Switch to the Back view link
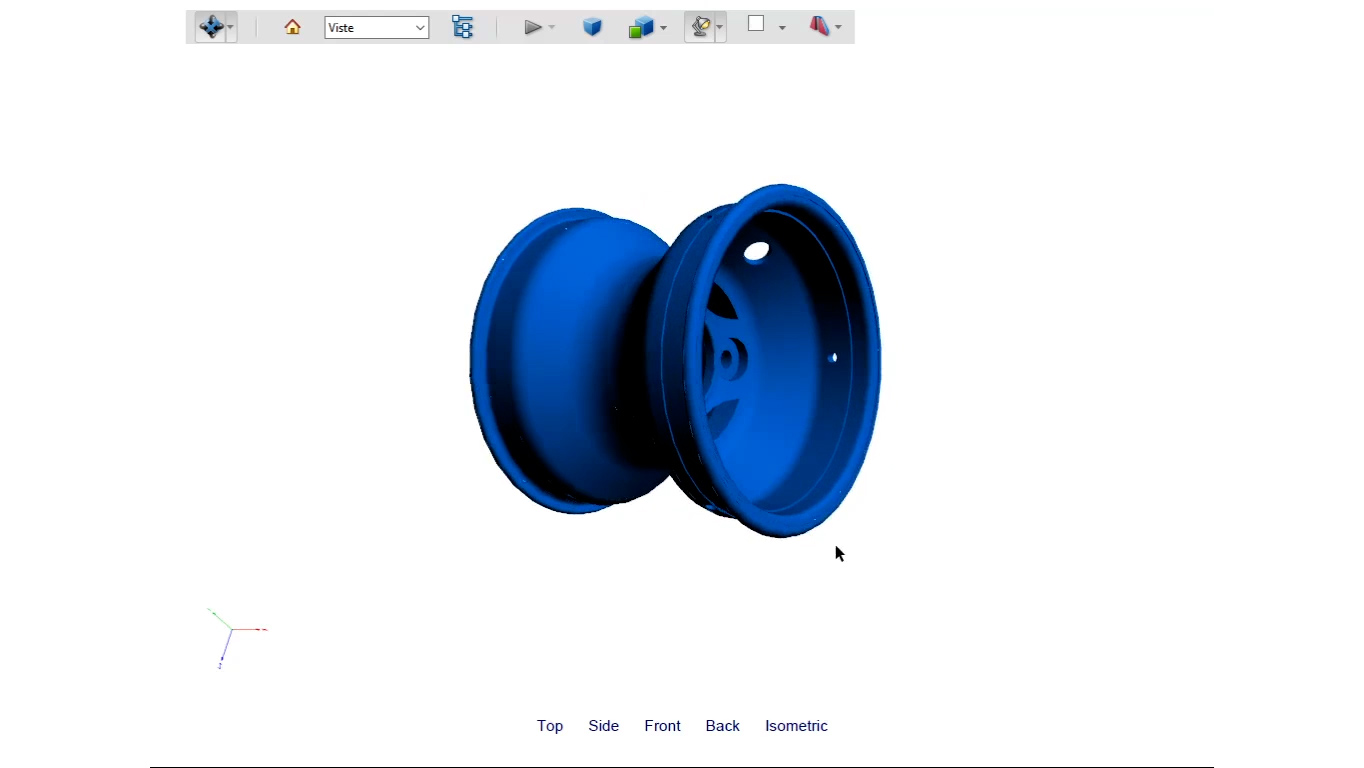This screenshot has height=768, width=1364. pyautogui.click(x=723, y=726)
